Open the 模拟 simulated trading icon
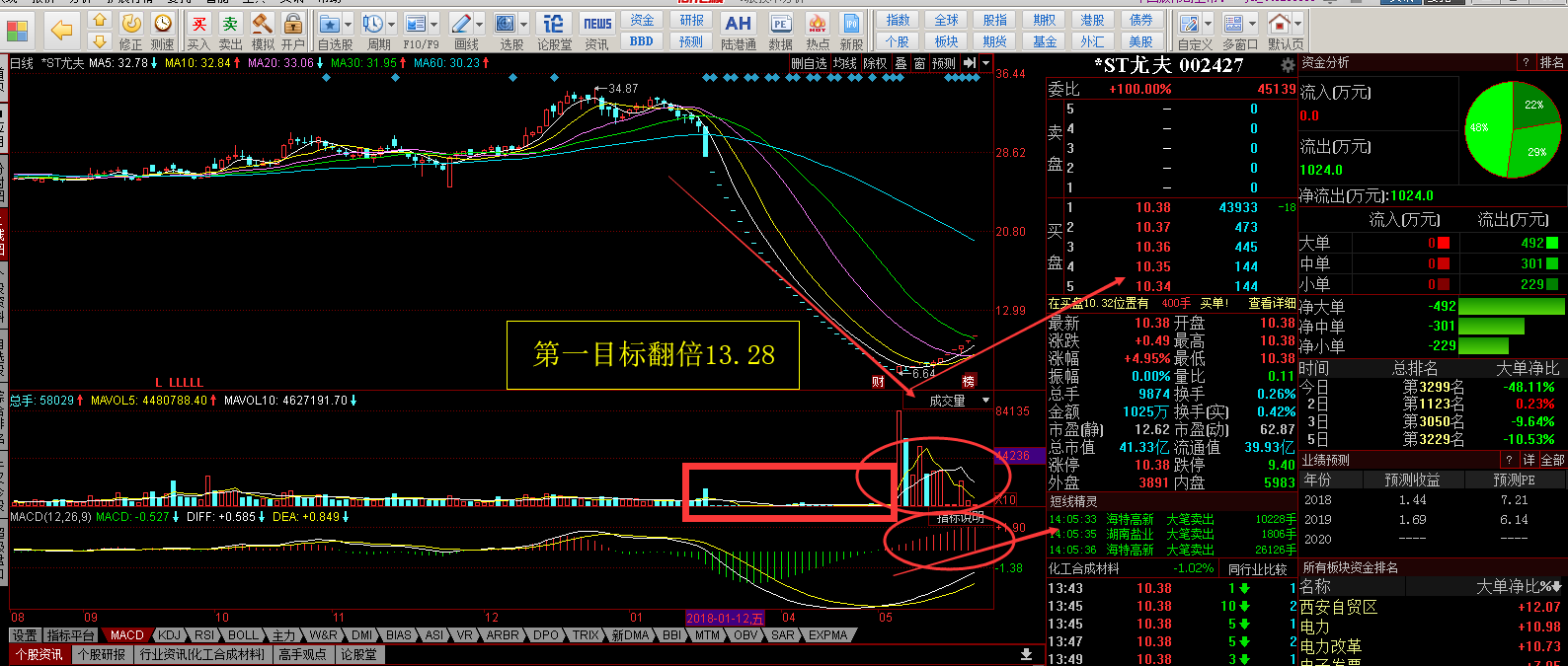 click(x=262, y=31)
